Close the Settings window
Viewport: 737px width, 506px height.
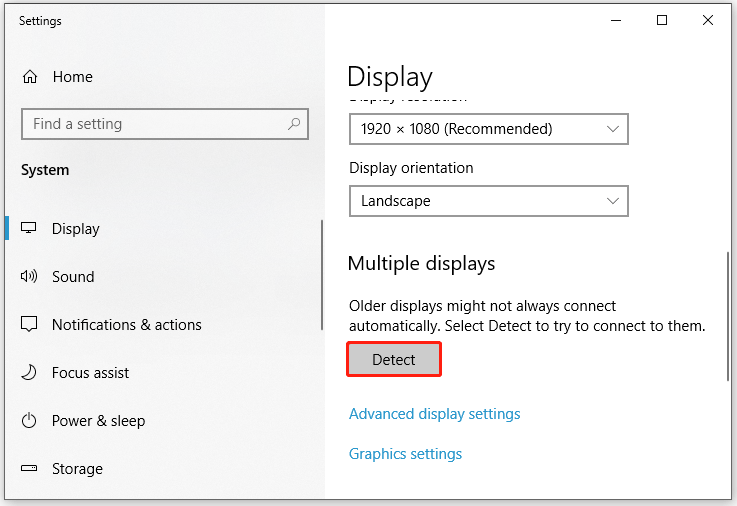707,20
